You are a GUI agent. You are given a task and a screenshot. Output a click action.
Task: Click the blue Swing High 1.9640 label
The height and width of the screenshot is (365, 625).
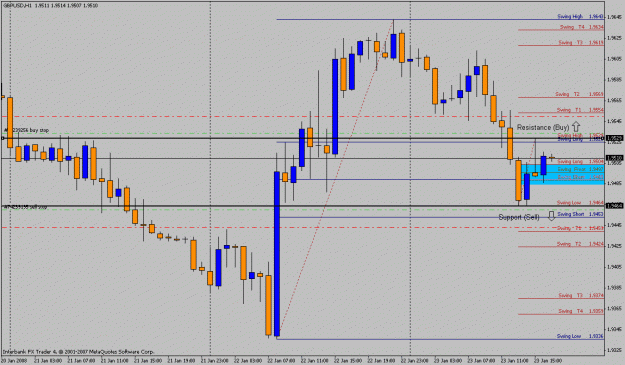pos(580,17)
